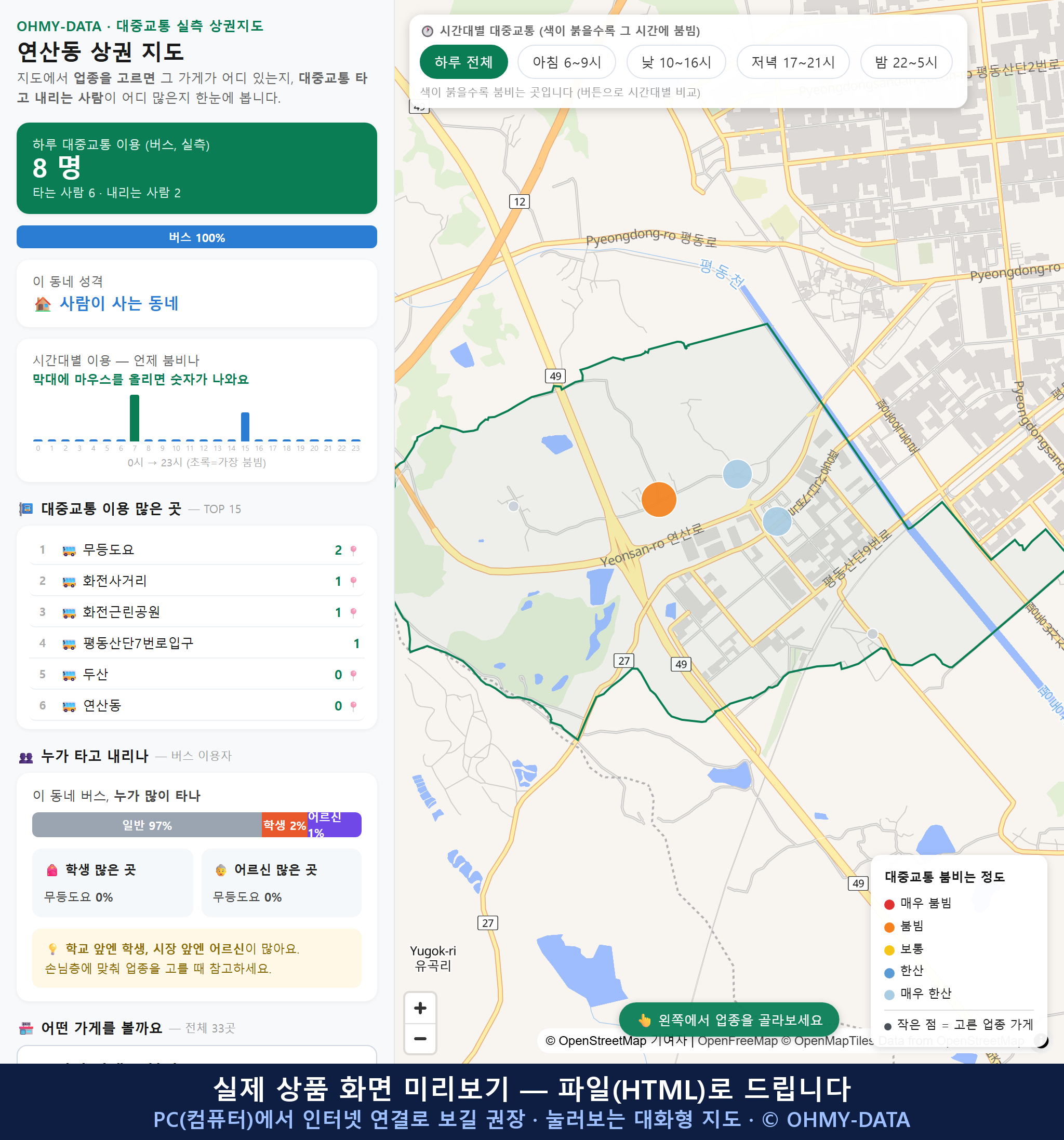1064x1140 pixels.
Task: Click the 사람이 사는 동네 neighborhood label
Action: [119, 303]
